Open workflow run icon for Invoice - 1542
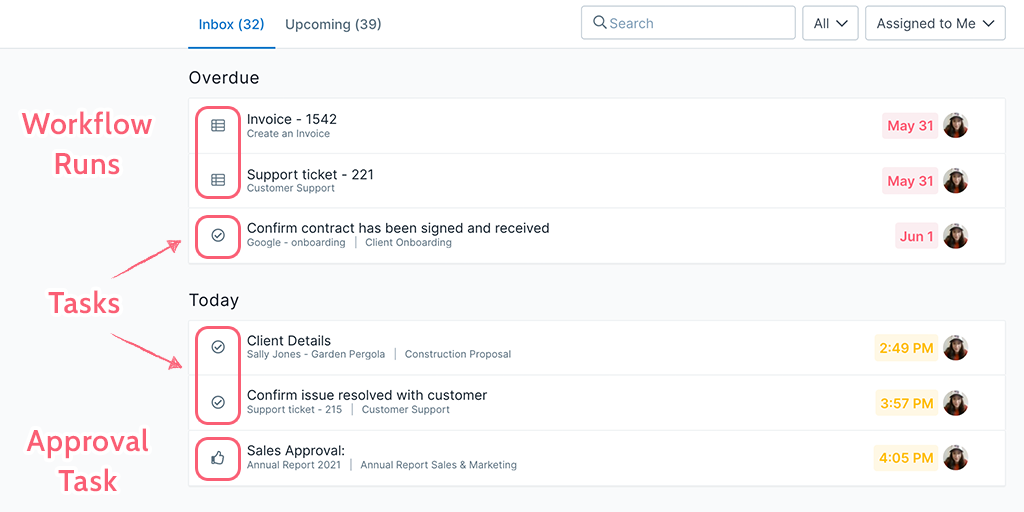 pyautogui.click(x=218, y=125)
